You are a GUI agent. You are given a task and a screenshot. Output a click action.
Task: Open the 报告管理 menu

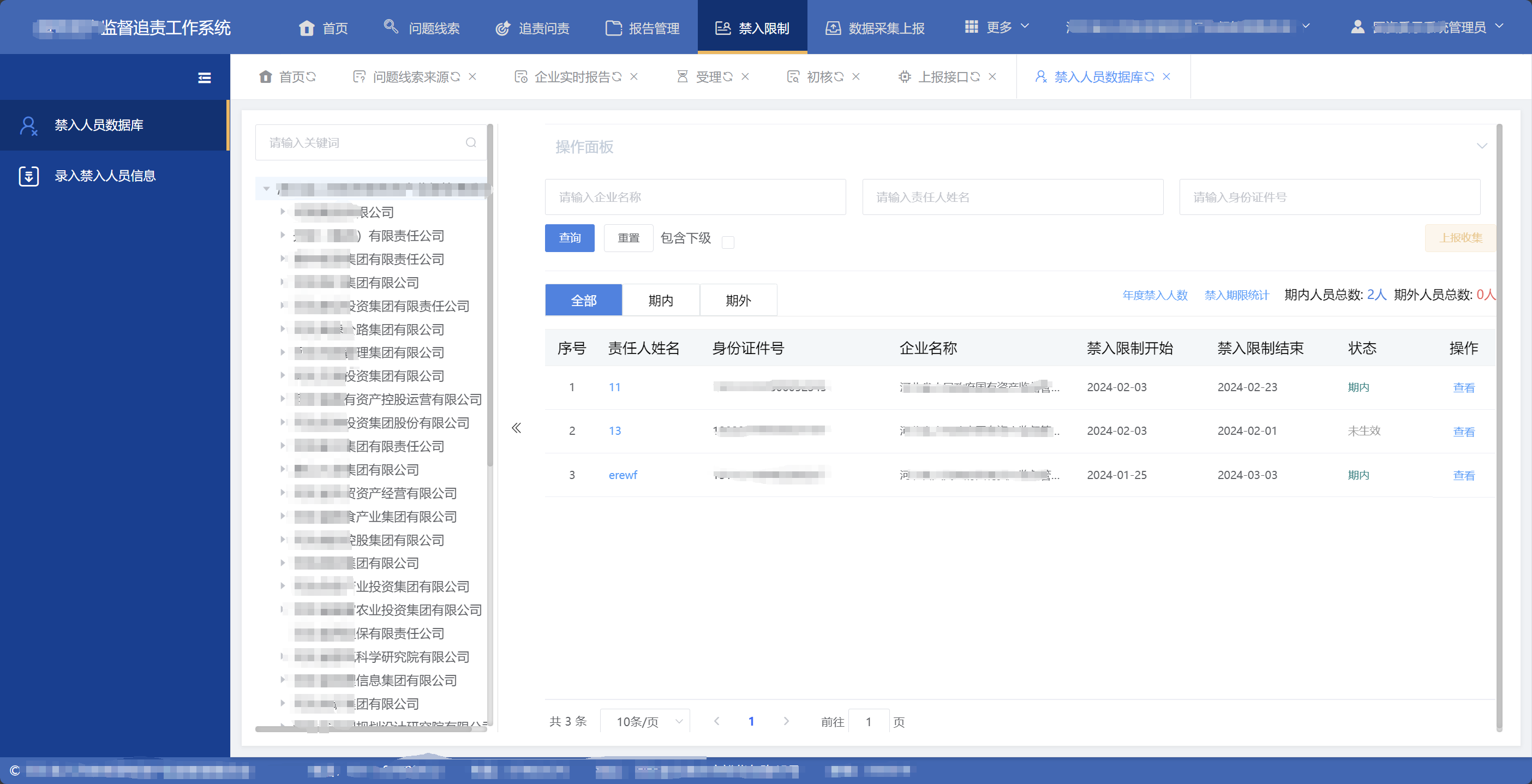coord(642,28)
